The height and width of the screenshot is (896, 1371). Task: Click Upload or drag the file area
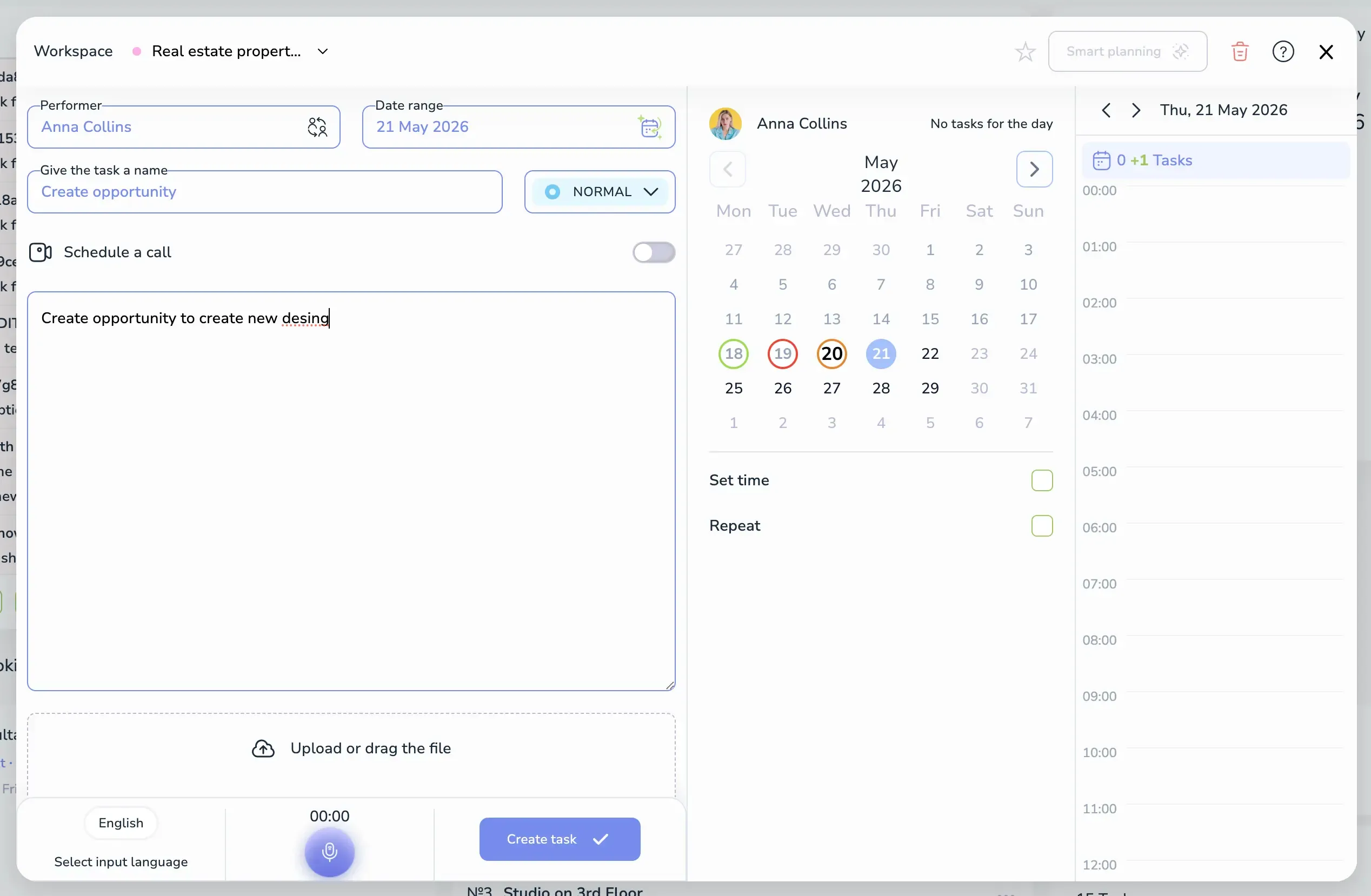(351, 754)
